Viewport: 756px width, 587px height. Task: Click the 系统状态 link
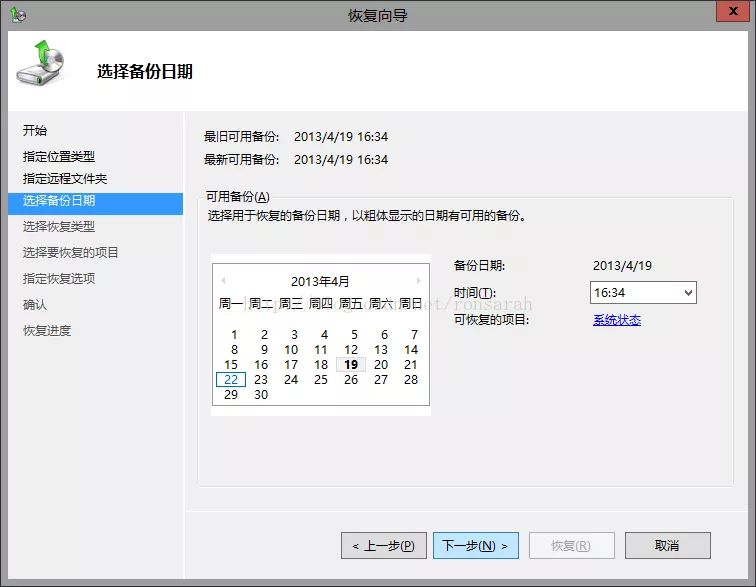(x=616, y=320)
